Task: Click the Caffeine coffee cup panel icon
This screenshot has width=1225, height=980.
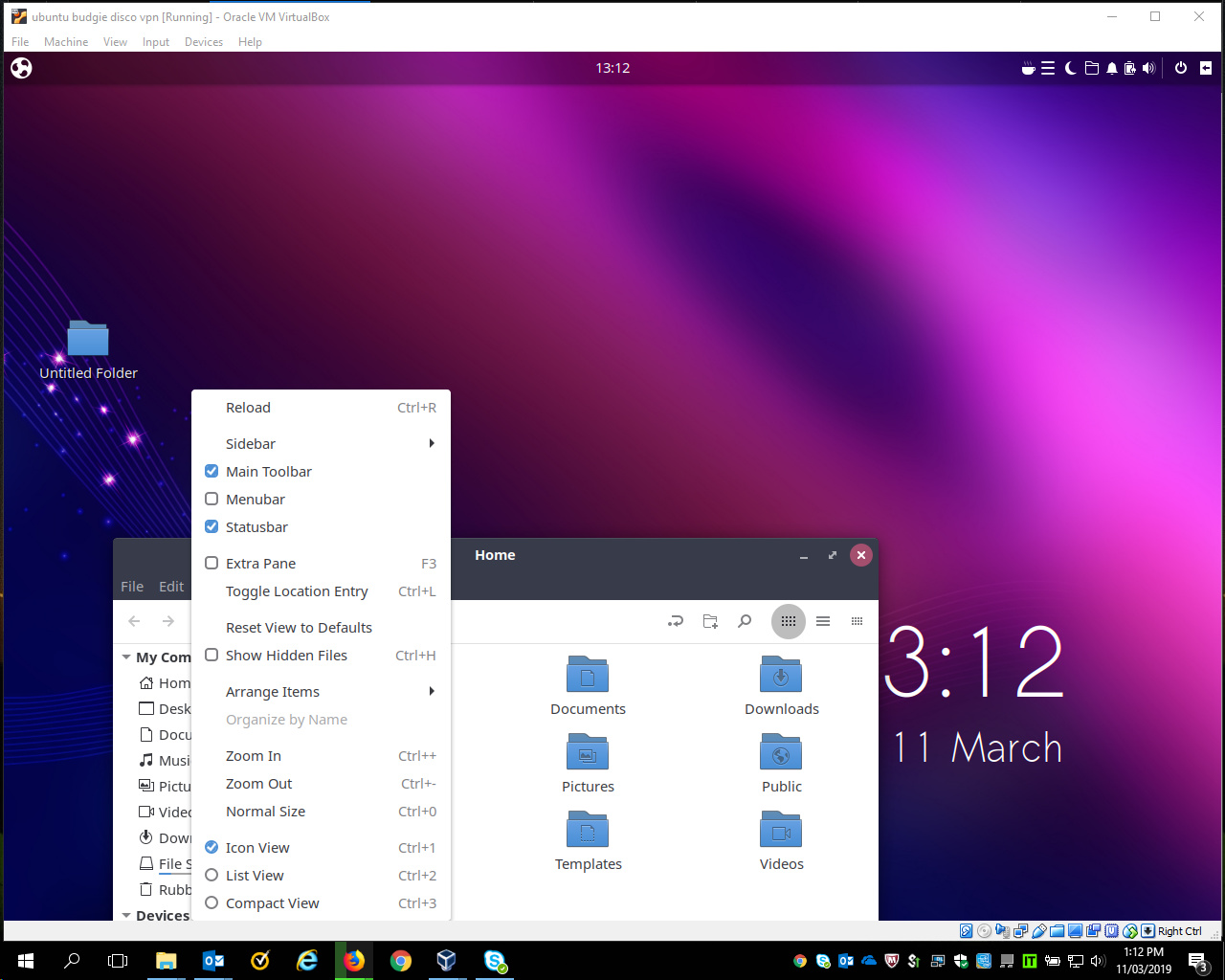Action: pos(1028,68)
